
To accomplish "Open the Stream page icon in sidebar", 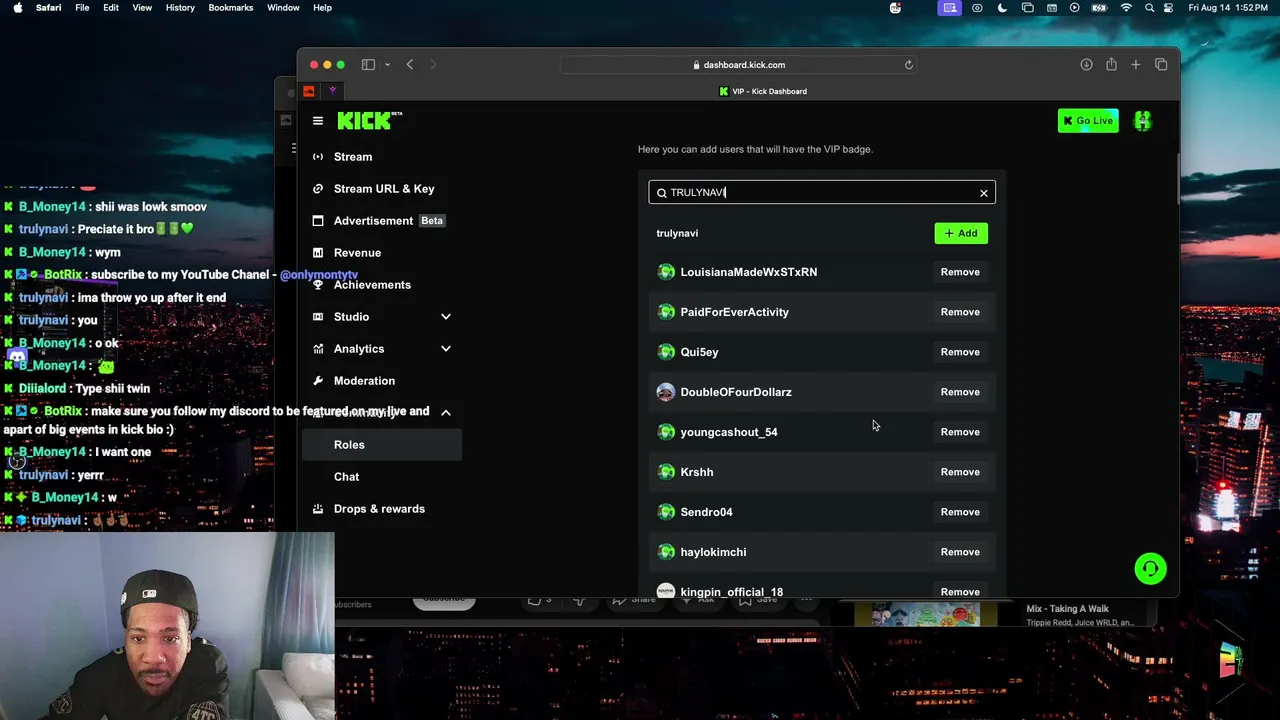I will [318, 157].
